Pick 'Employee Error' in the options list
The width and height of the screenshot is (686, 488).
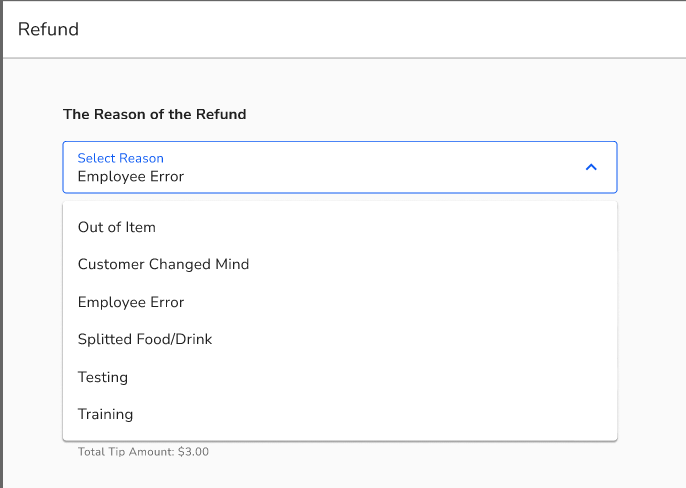pos(131,302)
